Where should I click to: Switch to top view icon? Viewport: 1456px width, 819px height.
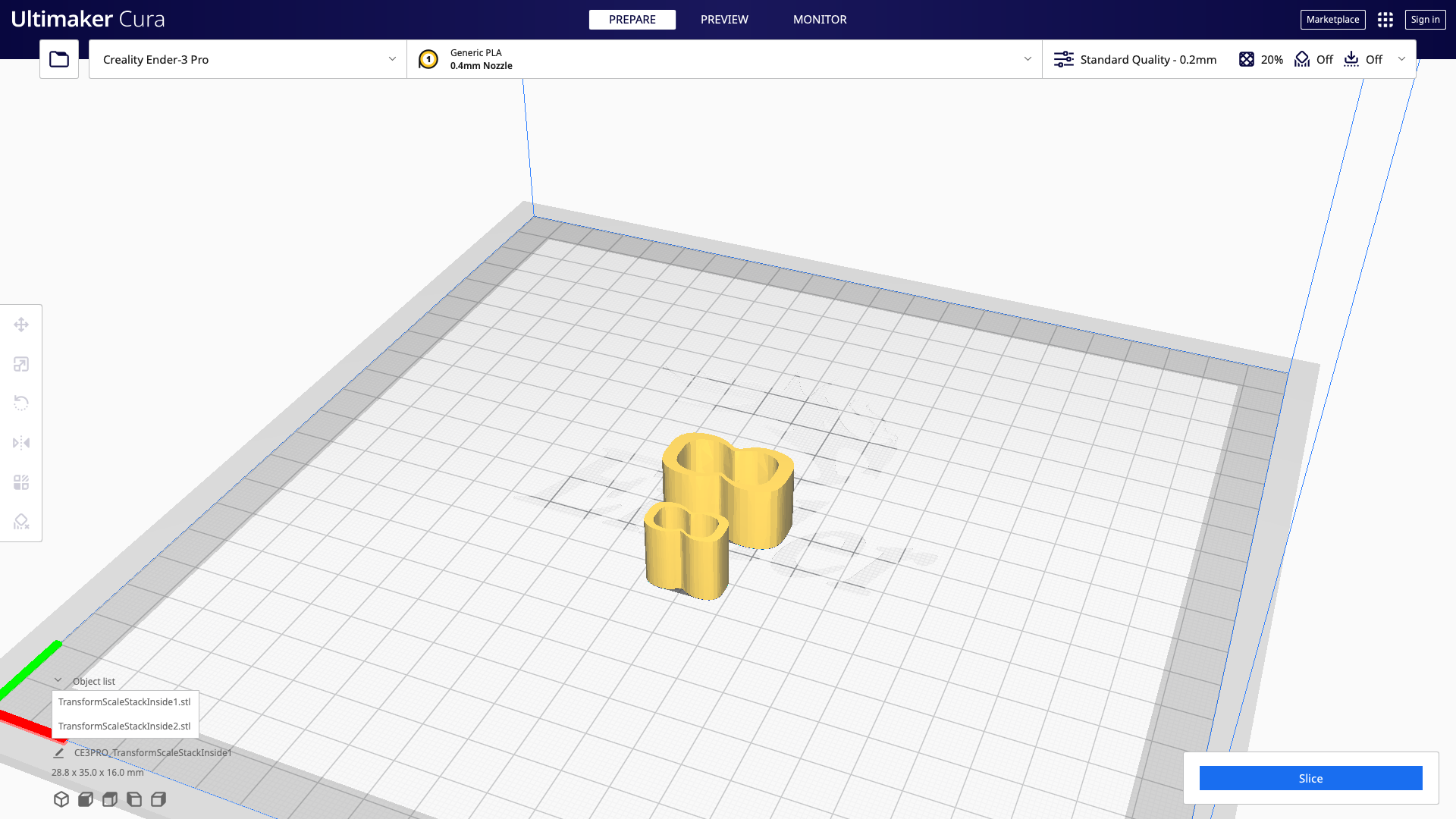(x=110, y=799)
